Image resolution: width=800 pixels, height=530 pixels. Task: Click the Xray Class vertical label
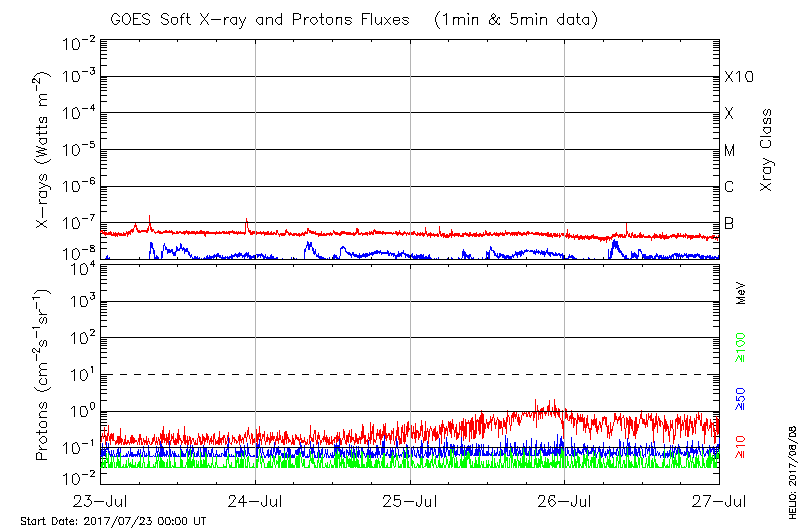767,150
